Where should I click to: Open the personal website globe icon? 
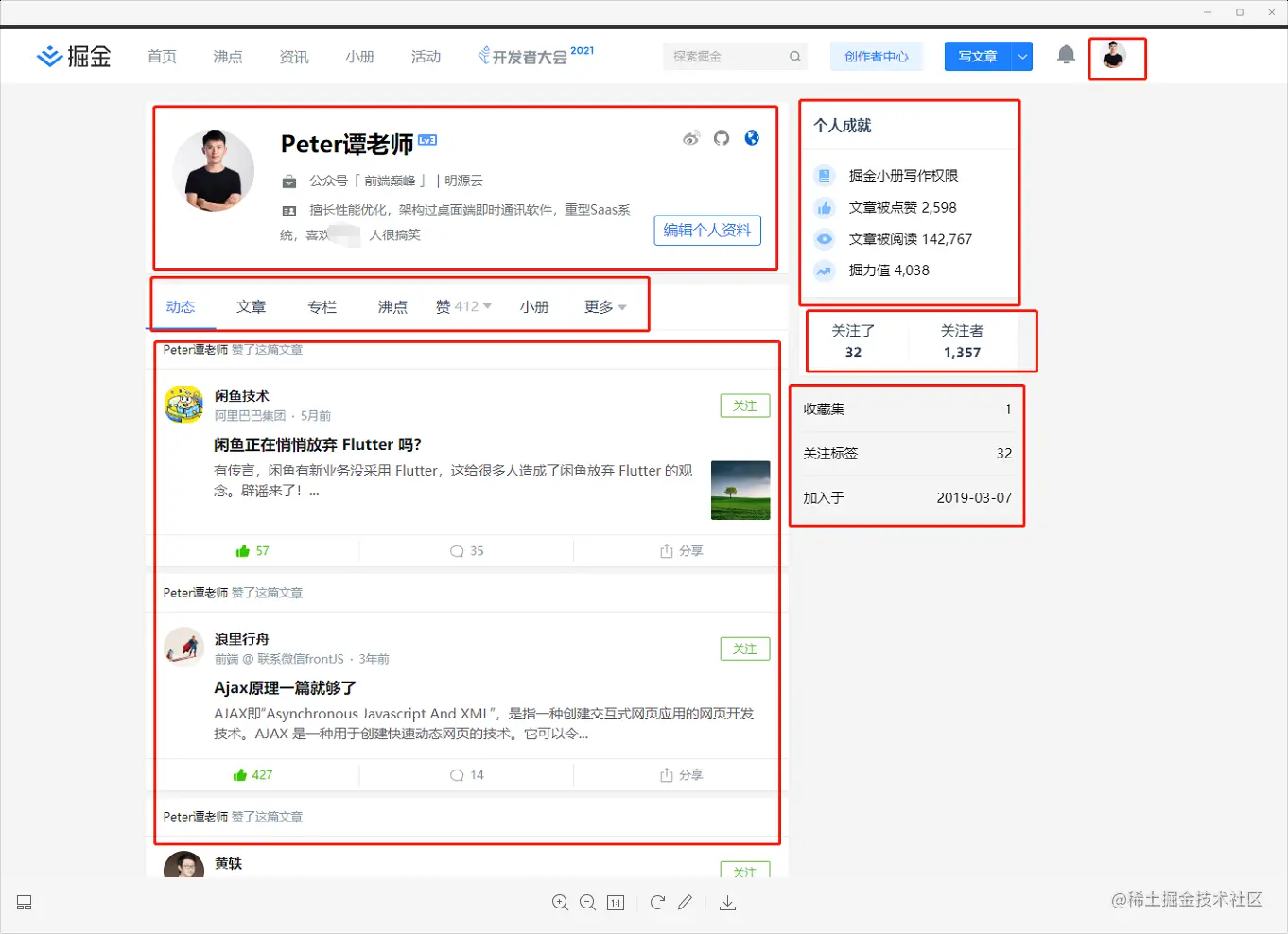752,138
